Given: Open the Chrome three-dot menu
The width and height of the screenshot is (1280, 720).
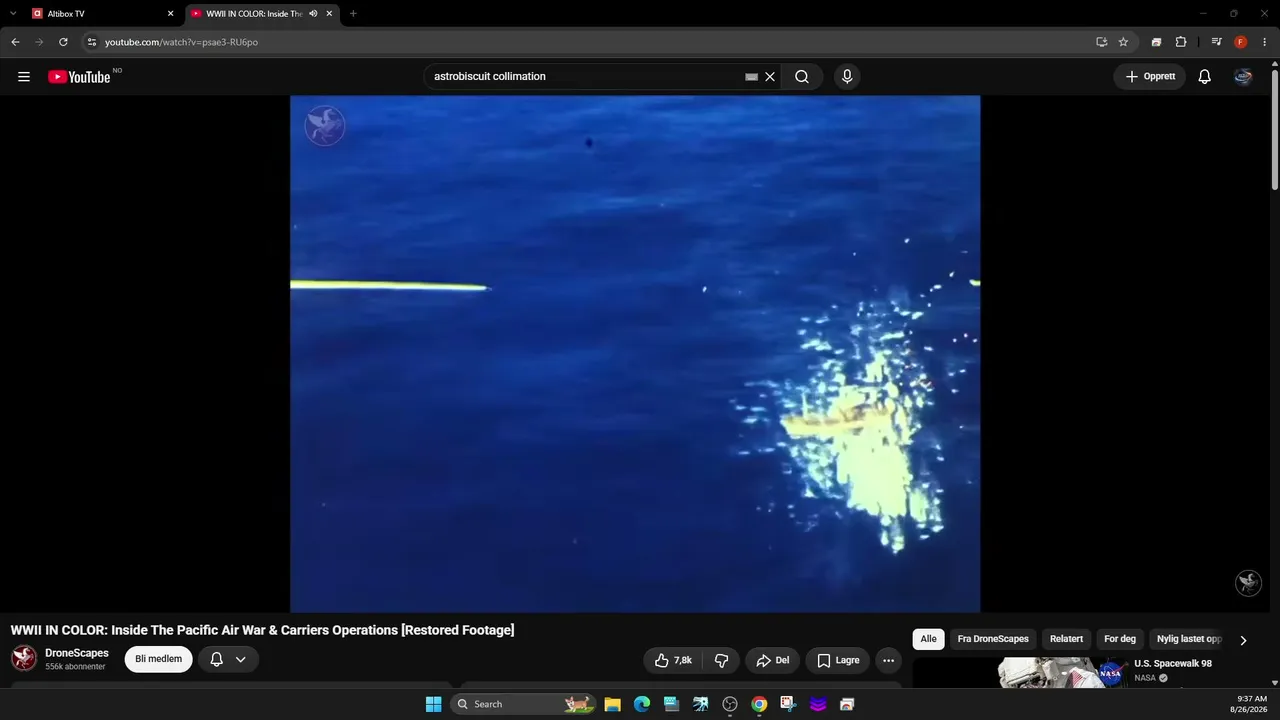Looking at the screenshot, I should pyautogui.click(x=1265, y=42).
